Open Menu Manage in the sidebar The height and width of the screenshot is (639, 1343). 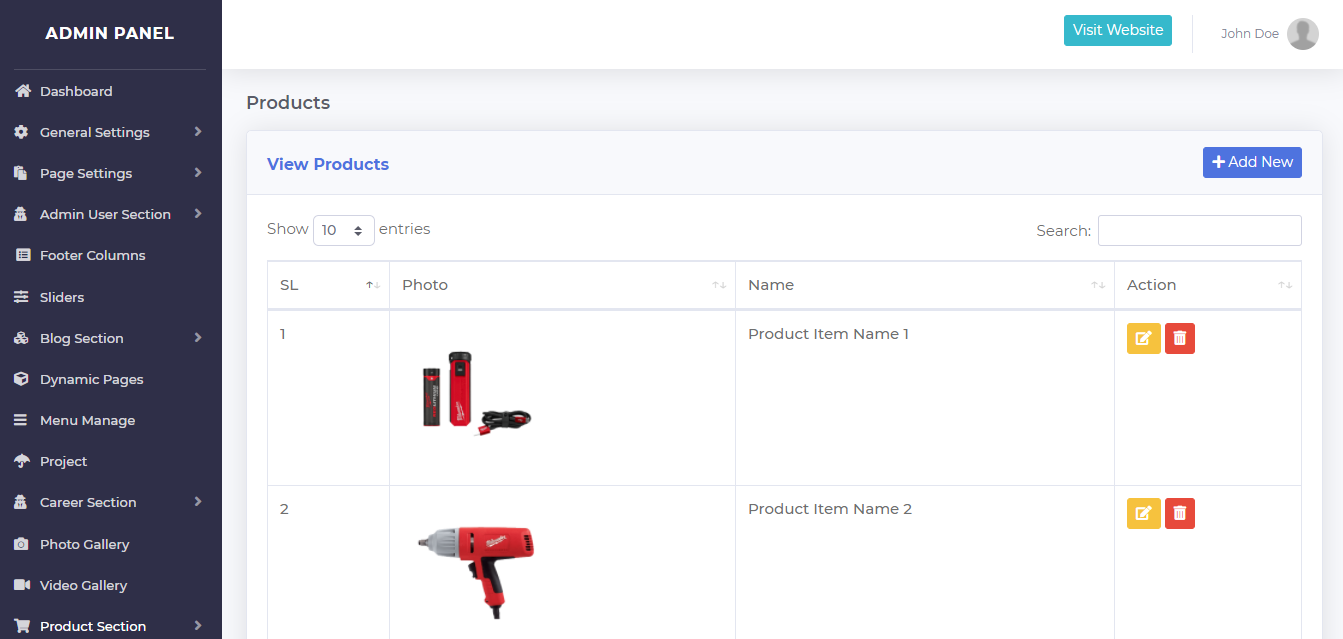(87, 420)
